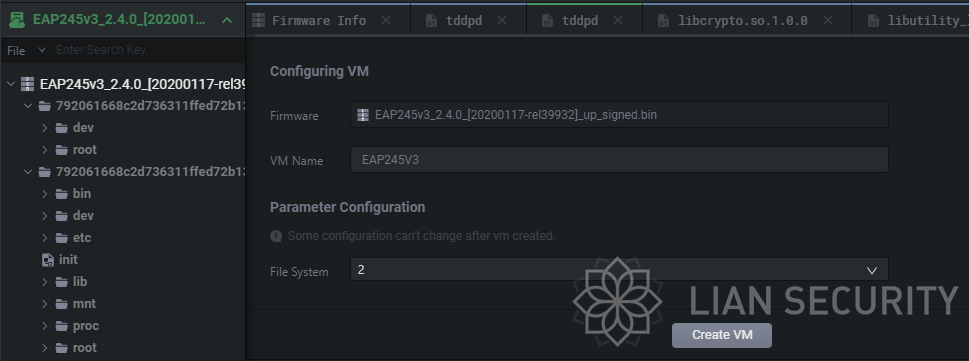The height and width of the screenshot is (361, 969).
Task: Expand the proc folder in the tree
Action: (44, 326)
